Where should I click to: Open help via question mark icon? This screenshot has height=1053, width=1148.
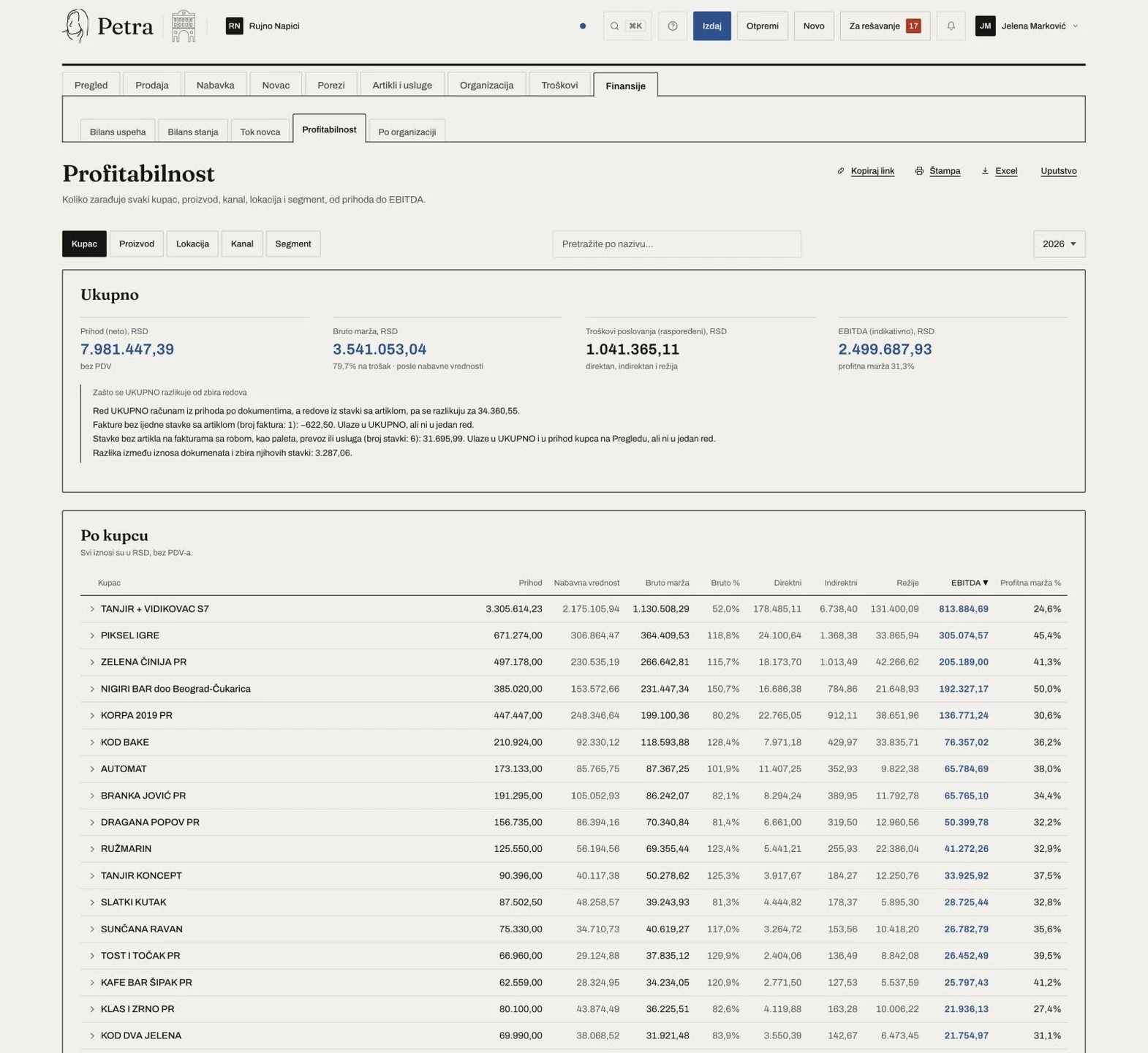tap(672, 26)
